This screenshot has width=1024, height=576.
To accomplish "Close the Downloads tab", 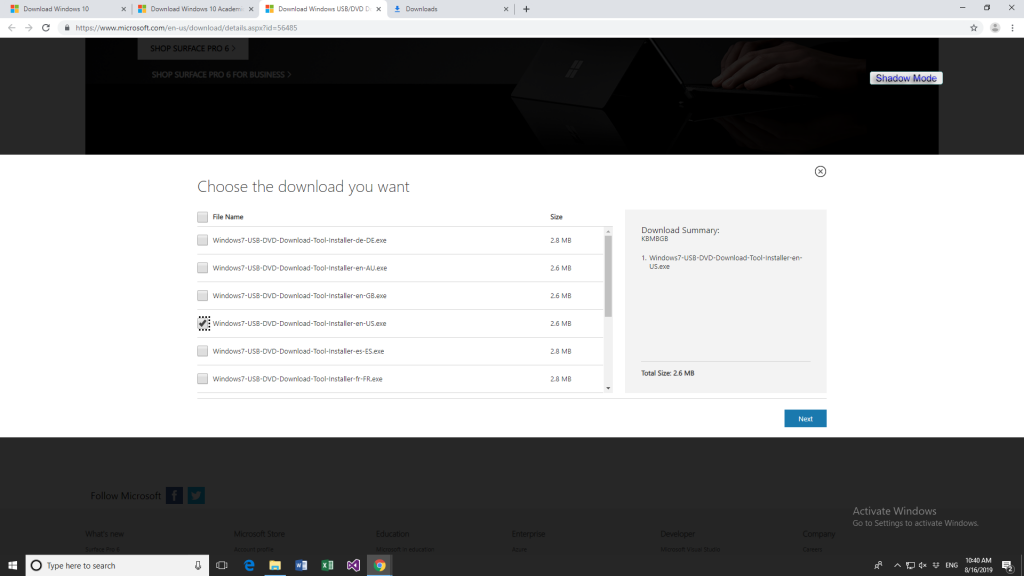I will pos(506,9).
